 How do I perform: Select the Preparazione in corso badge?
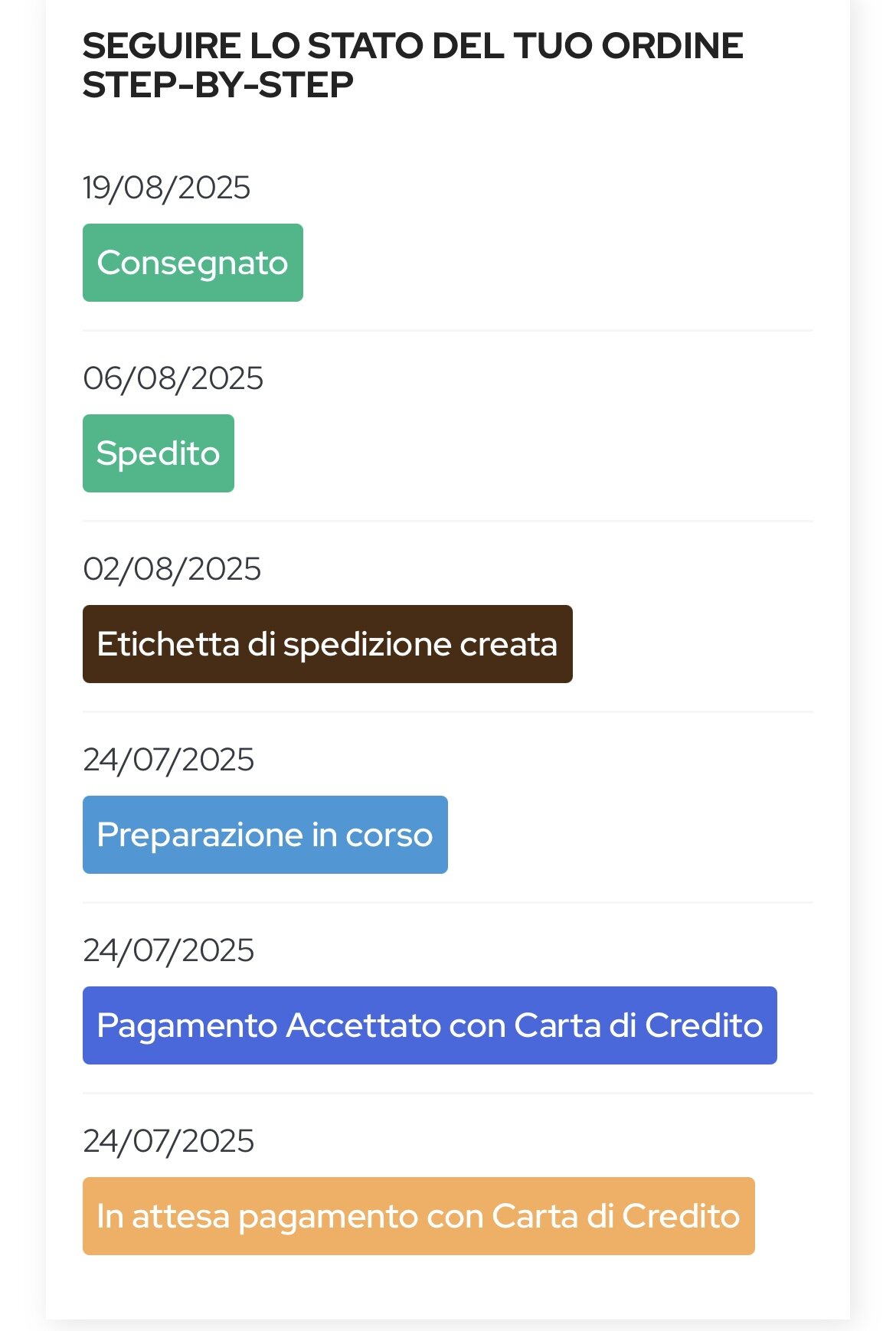tap(265, 835)
